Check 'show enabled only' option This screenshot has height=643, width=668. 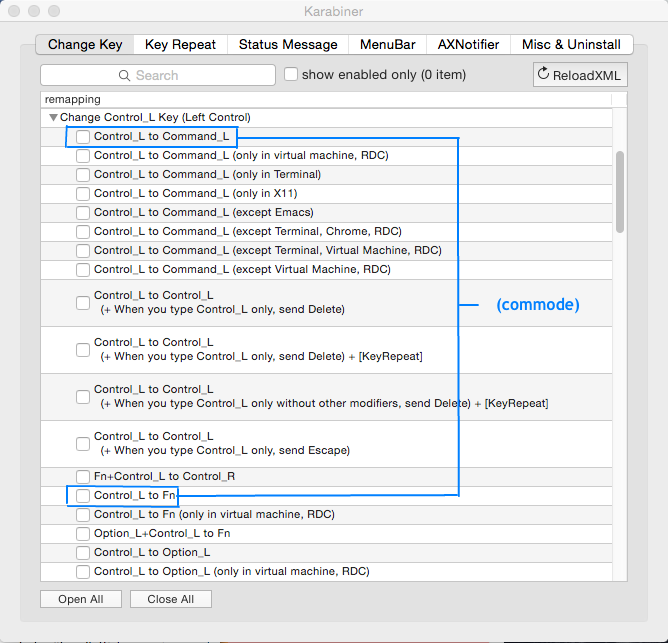click(x=291, y=75)
